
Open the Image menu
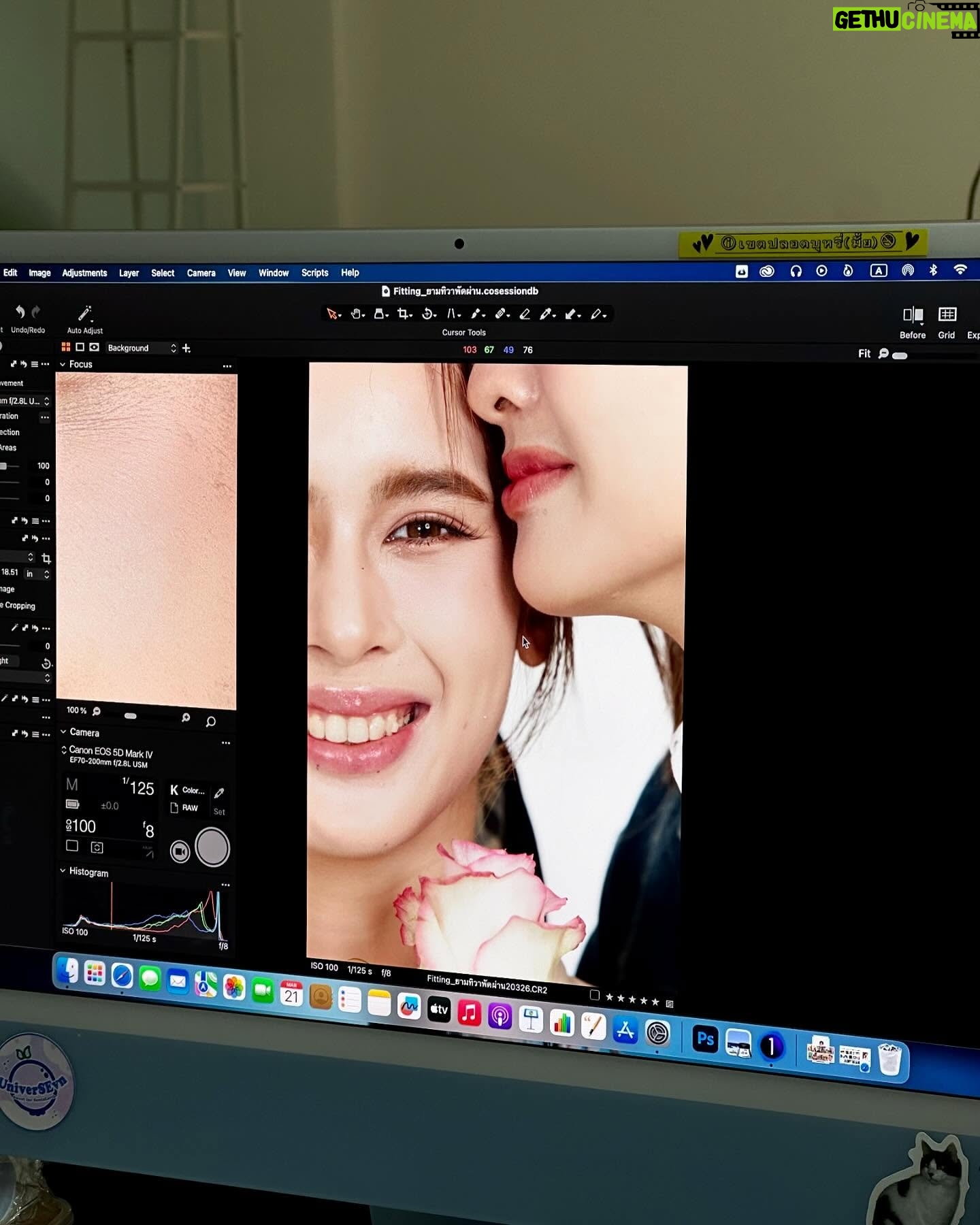(39, 273)
